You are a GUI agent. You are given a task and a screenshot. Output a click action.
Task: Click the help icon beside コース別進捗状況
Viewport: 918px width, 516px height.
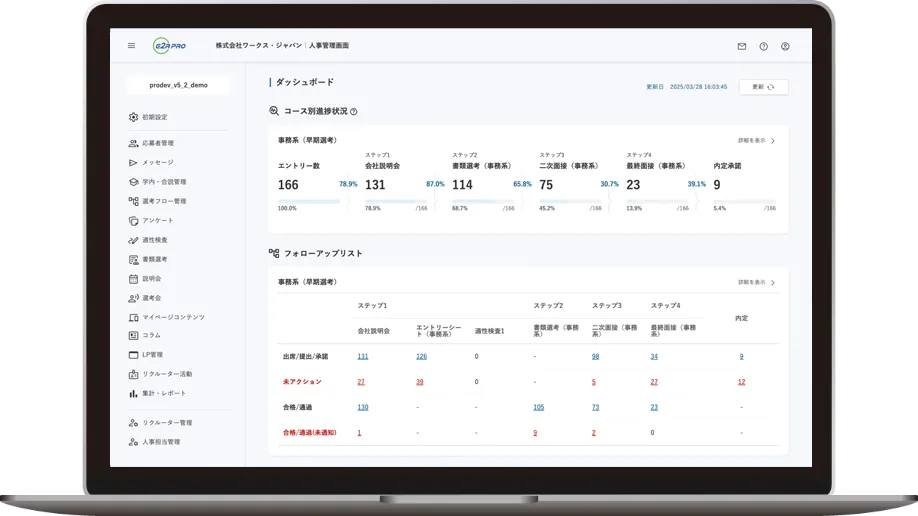tap(354, 112)
